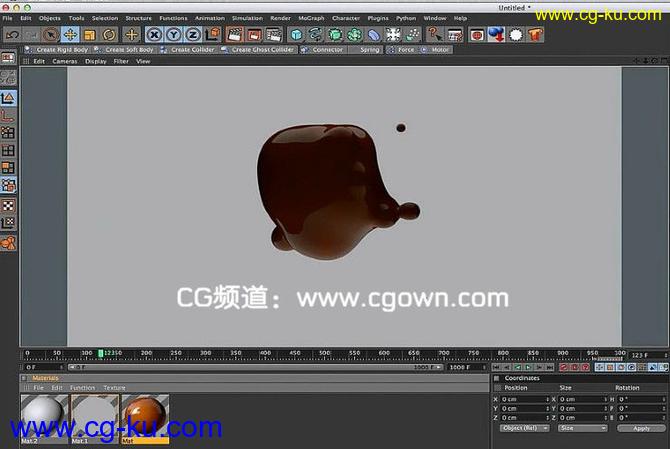
Task: Click the green timeline playhead marker
Action: click(x=101, y=353)
